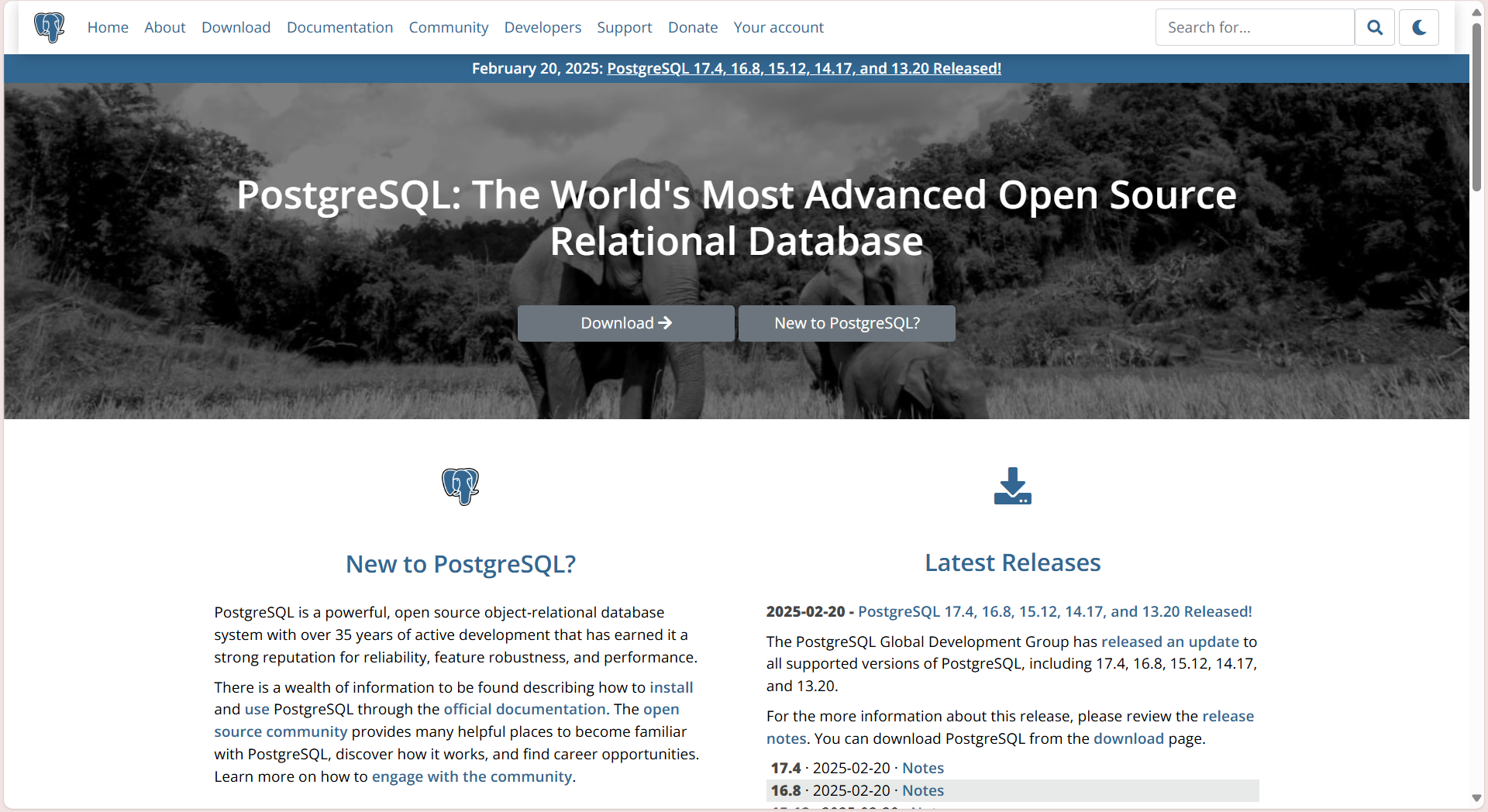Open the Support nav link
1488x812 pixels.
pos(625,27)
